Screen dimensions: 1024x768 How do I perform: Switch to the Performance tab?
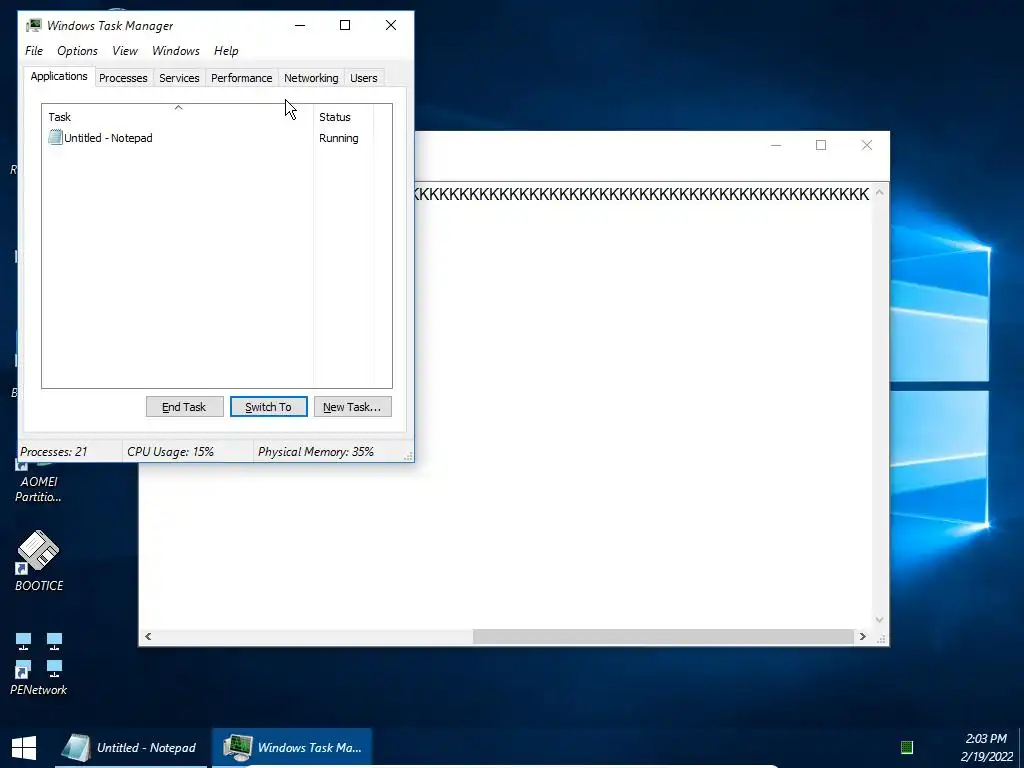(241, 78)
